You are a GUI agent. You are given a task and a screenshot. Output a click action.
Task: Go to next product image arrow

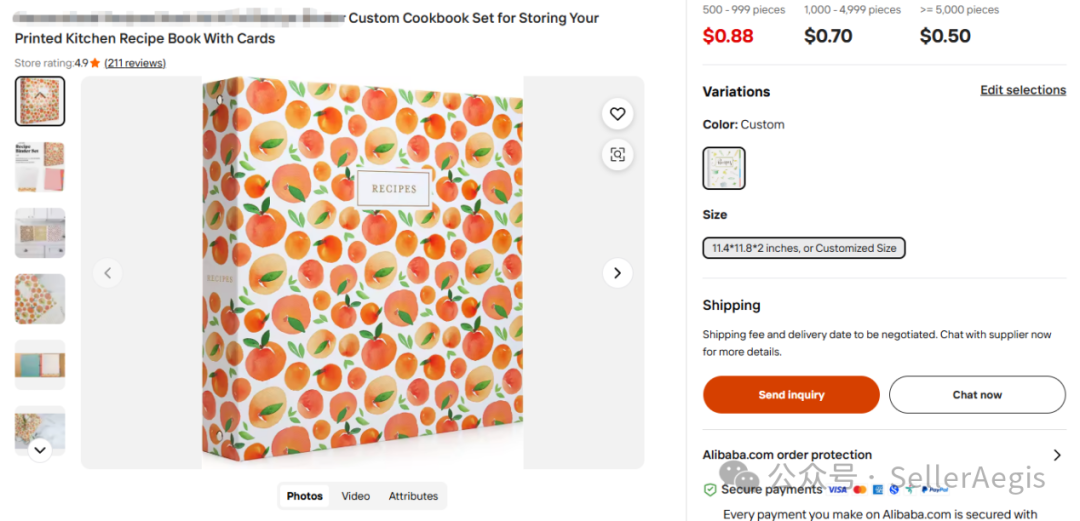tap(617, 273)
